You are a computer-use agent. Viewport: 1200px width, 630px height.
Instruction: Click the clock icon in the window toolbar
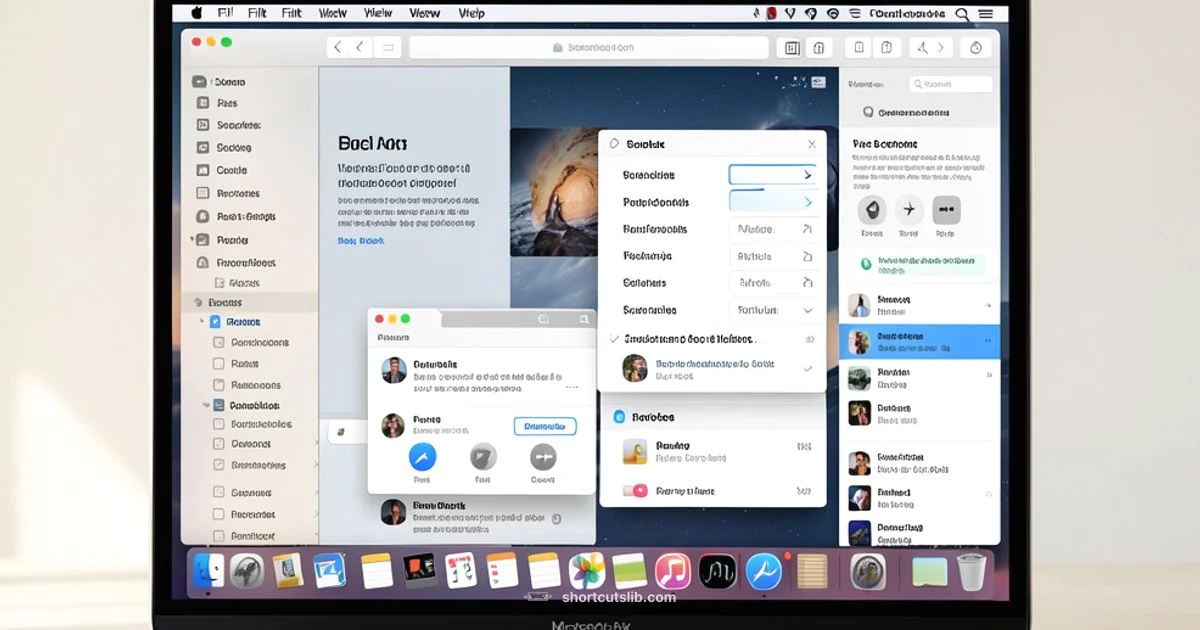pos(975,46)
